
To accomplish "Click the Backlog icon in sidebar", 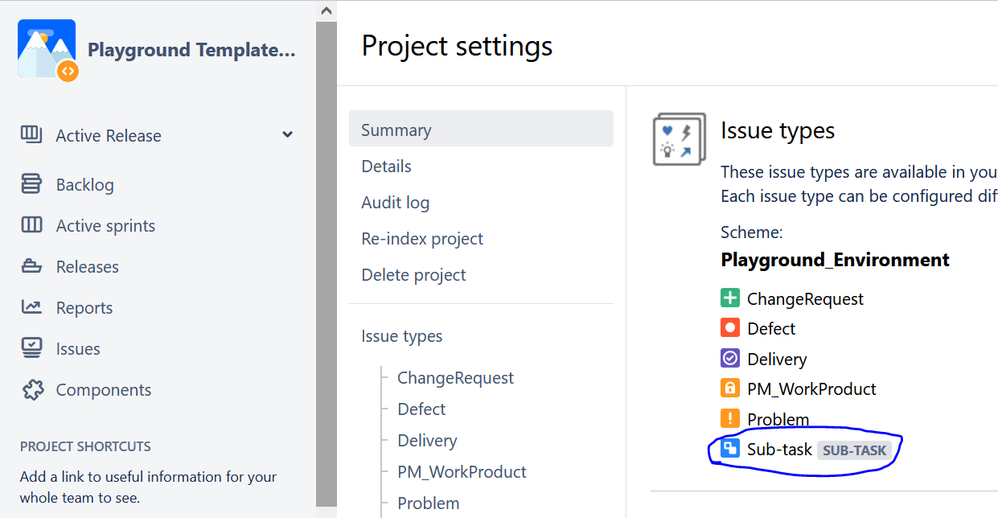I will click(x=32, y=185).
